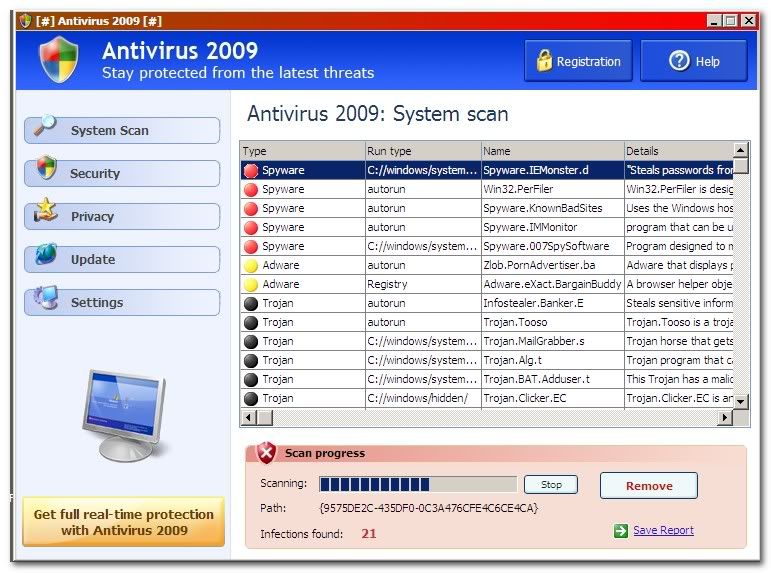Click the shield icon beside Security
This screenshot has height=573, width=771.
click(46, 168)
